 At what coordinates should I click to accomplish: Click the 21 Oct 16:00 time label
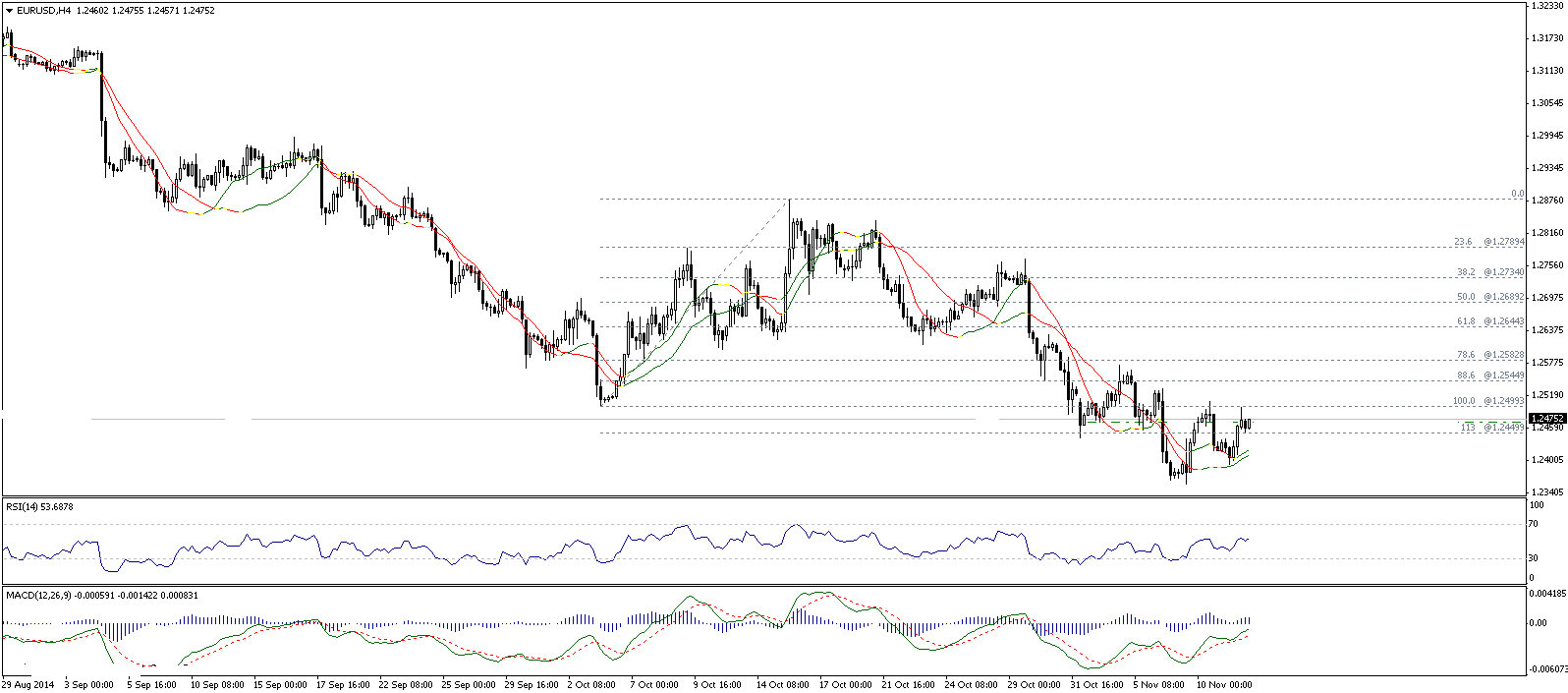(x=908, y=684)
